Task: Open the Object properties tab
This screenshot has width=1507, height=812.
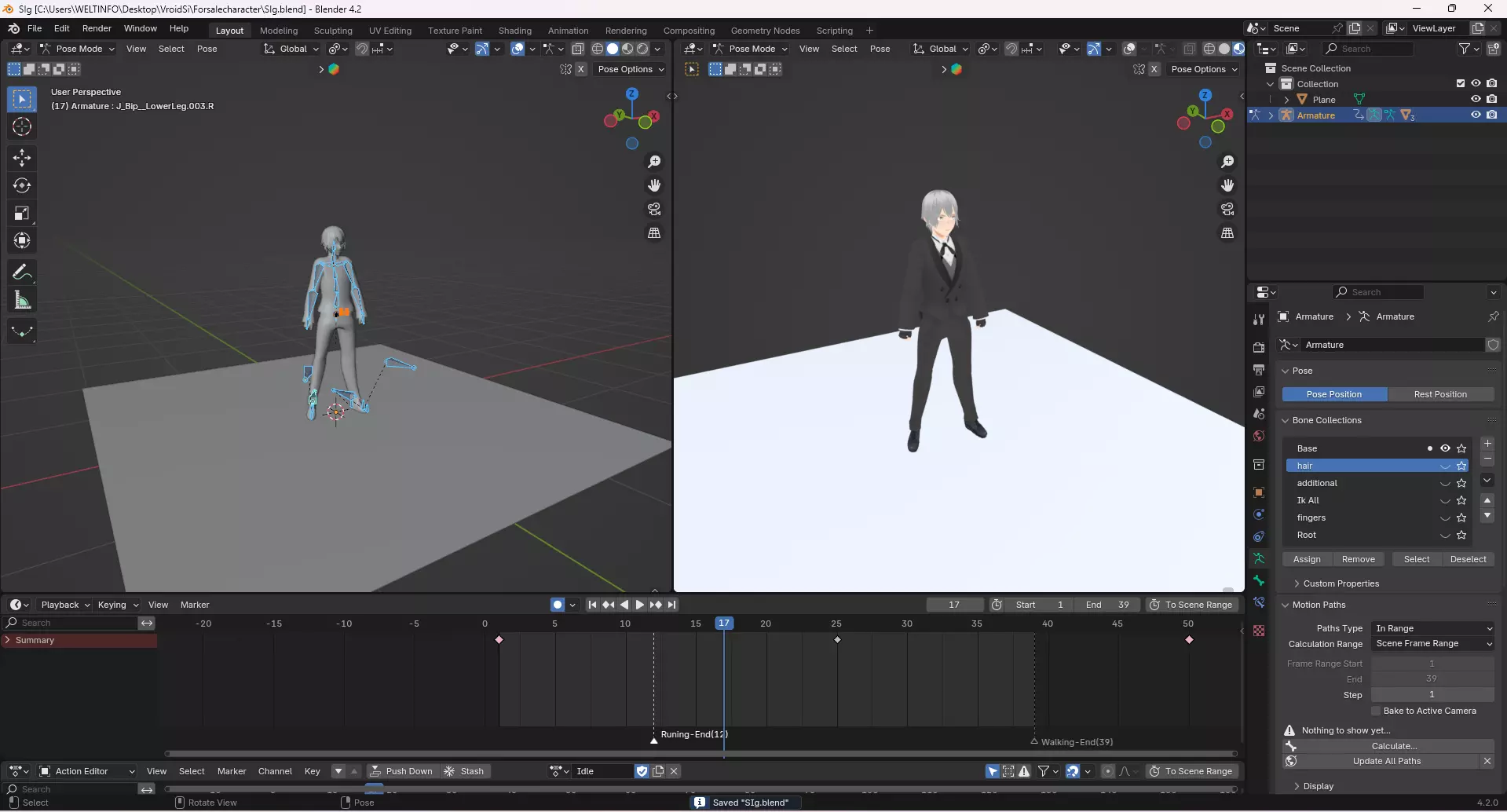Action: tap(1259, 492)
